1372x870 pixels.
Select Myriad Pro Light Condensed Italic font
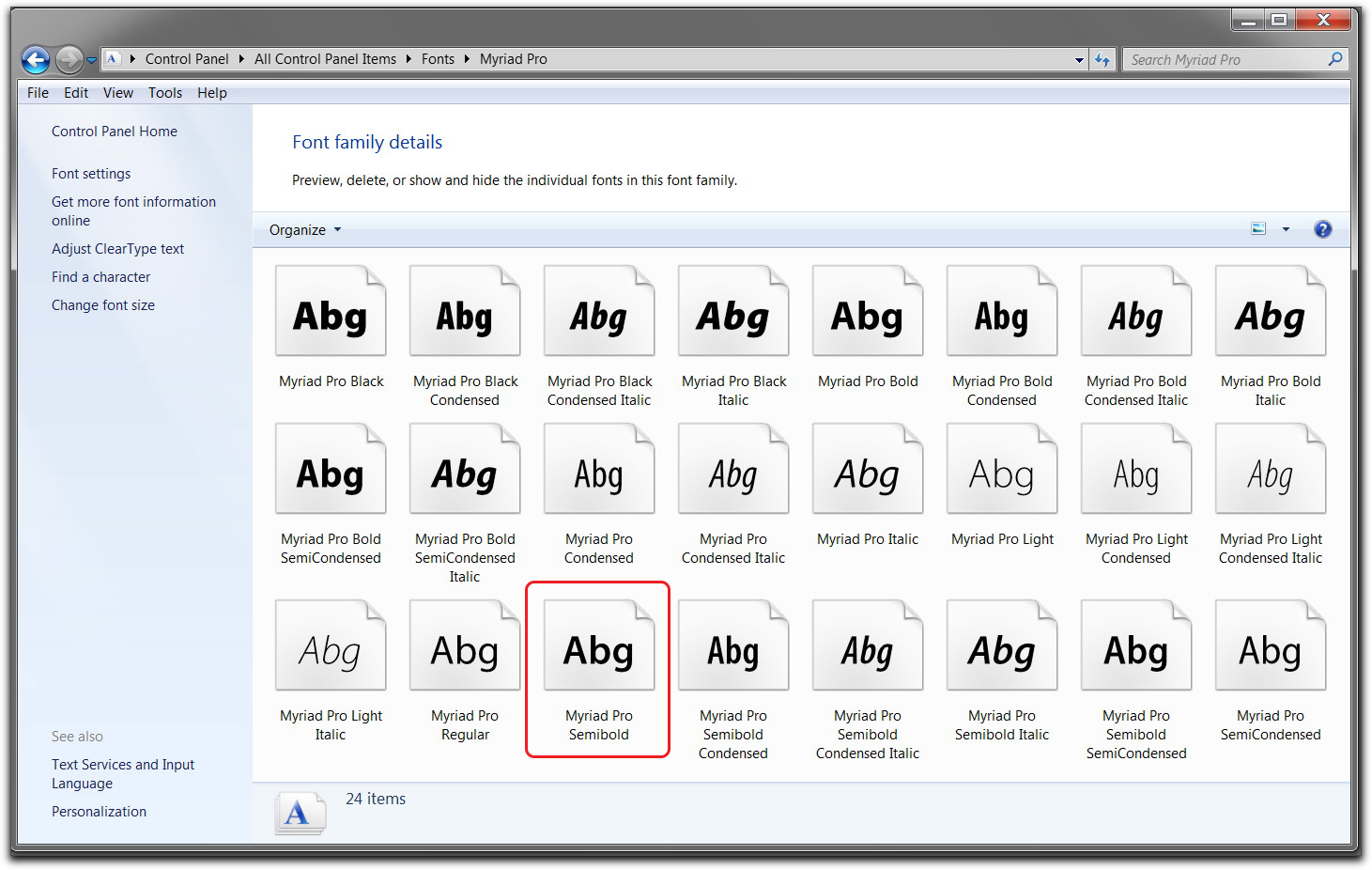tap(1271, 470)
